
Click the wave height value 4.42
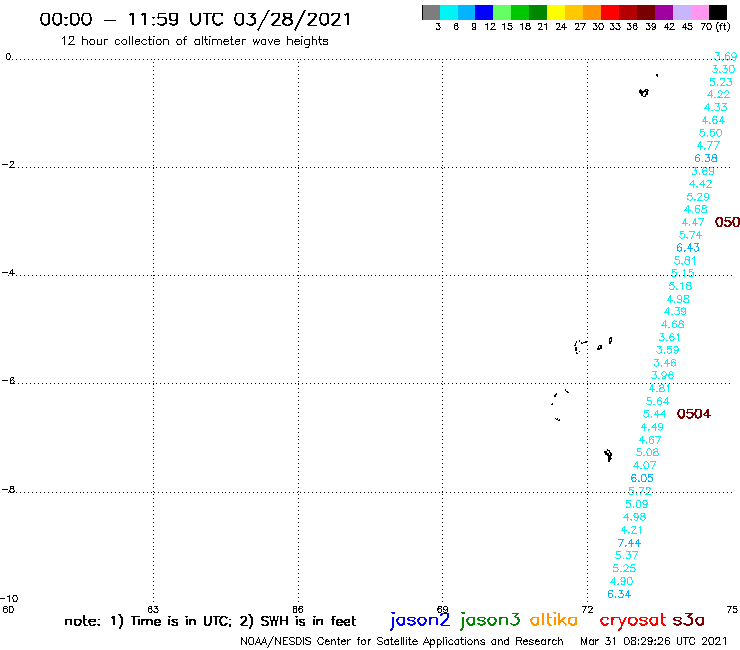pos(700,184)
